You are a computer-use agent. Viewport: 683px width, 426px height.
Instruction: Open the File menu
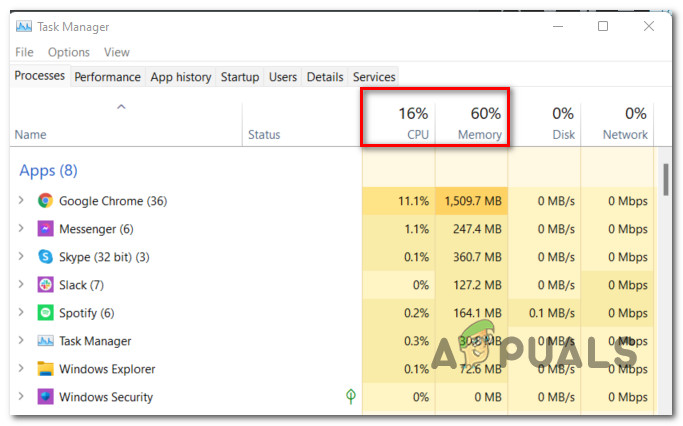[24, 52]
